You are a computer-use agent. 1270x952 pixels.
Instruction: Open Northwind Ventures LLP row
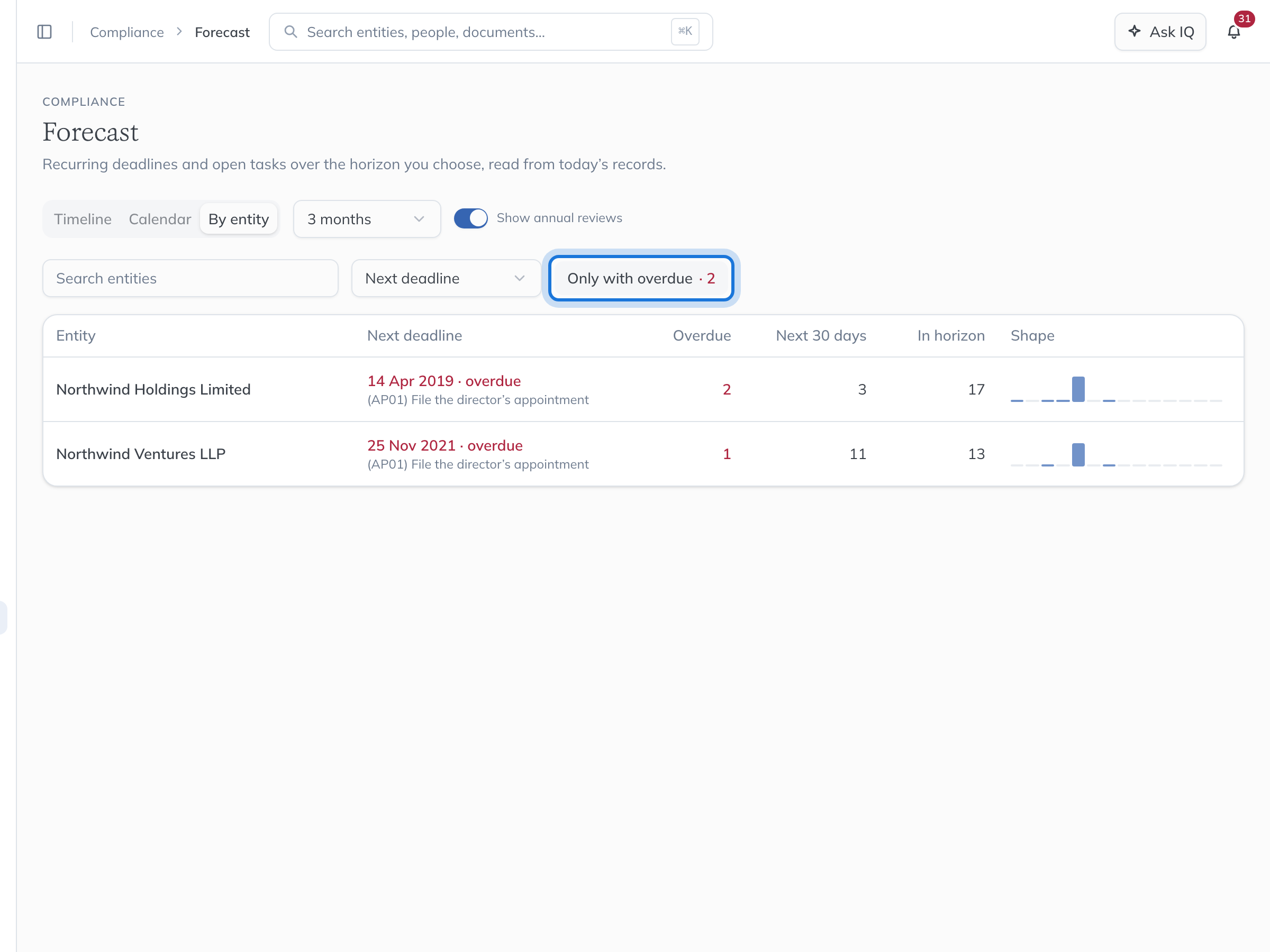tap(643, 454)
